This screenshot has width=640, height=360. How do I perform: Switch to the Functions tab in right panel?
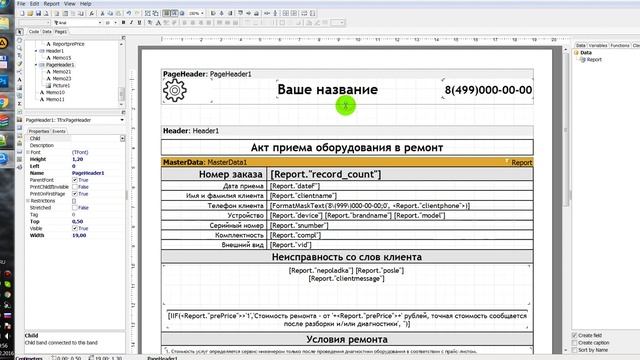coord(620,45)
